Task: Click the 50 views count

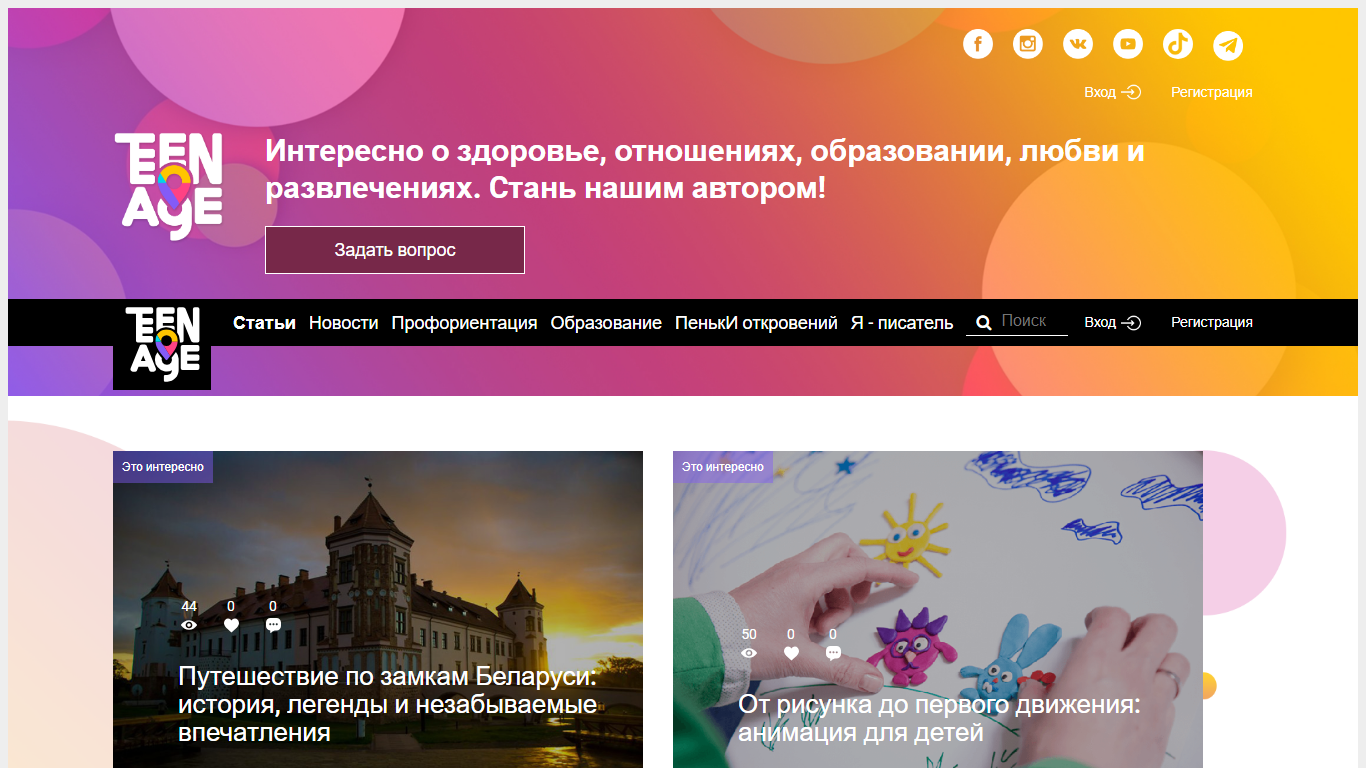Action: (749, 634)
